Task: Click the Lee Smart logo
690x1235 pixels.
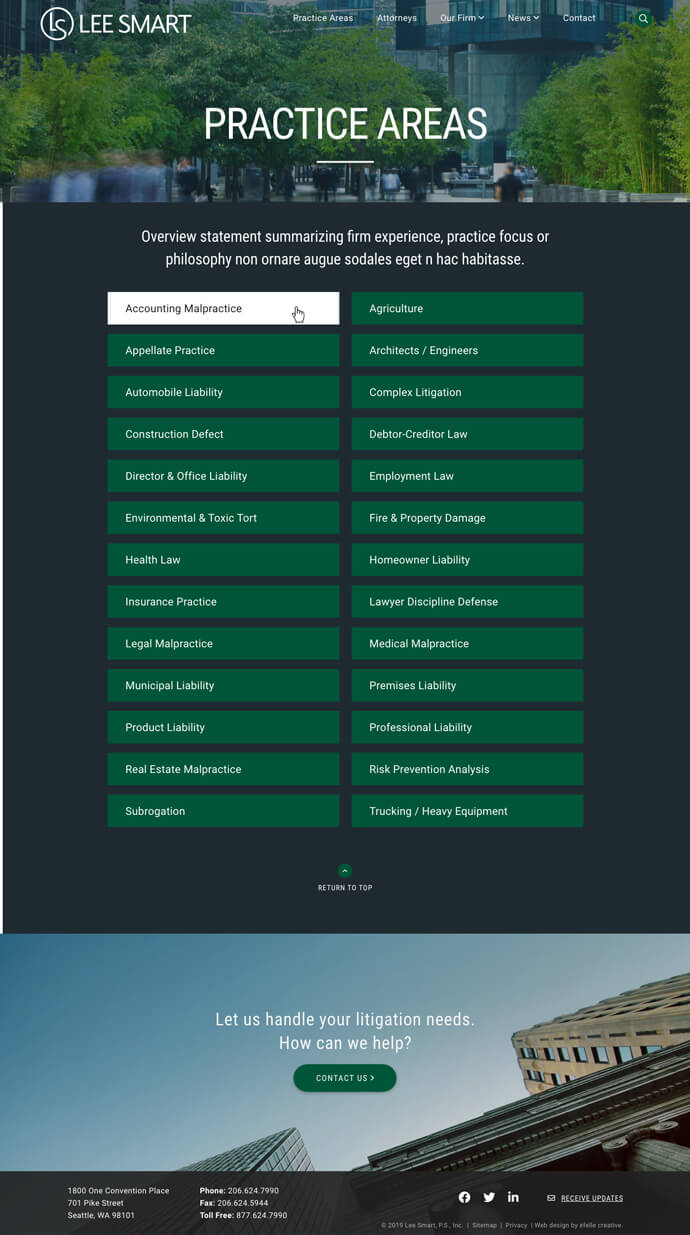Action: [115, 23]
